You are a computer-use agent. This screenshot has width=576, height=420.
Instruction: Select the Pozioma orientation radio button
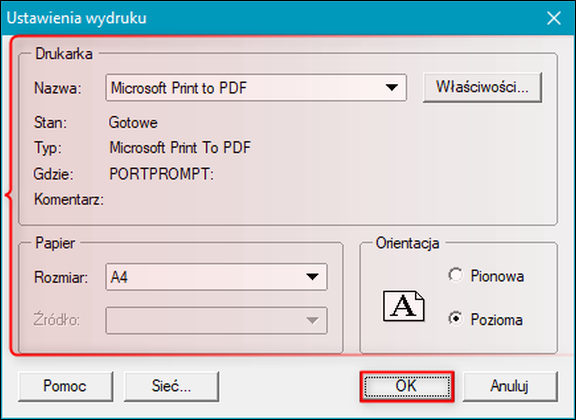pos(456,319)
